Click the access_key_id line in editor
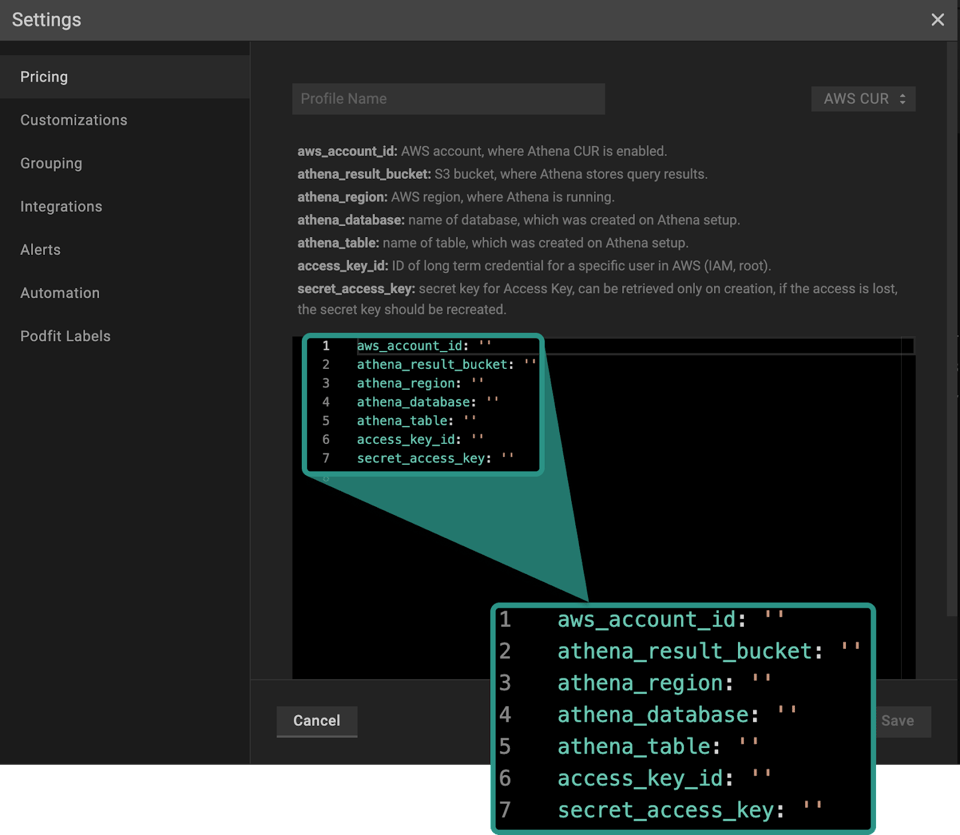Viewport: 960px width, 835px height. click(x=420, y=440)
